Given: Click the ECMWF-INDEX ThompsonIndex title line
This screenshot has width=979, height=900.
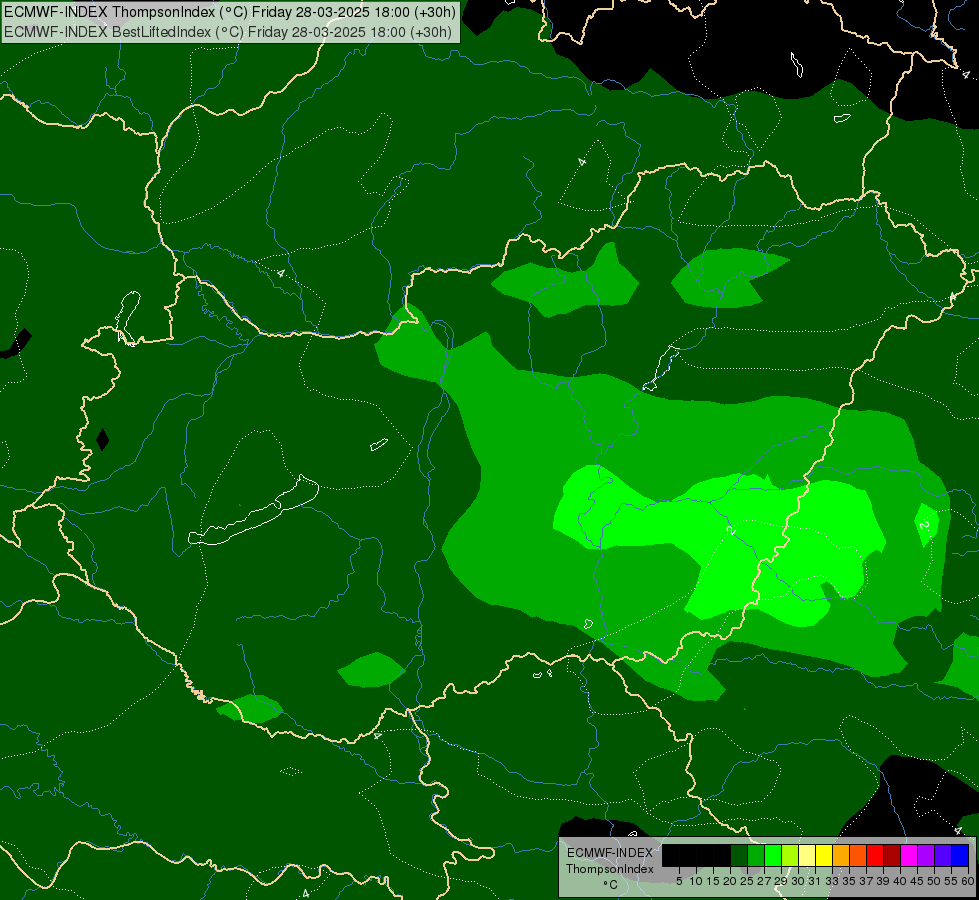Looking at the screenshot, I should [x=230, y=11].
